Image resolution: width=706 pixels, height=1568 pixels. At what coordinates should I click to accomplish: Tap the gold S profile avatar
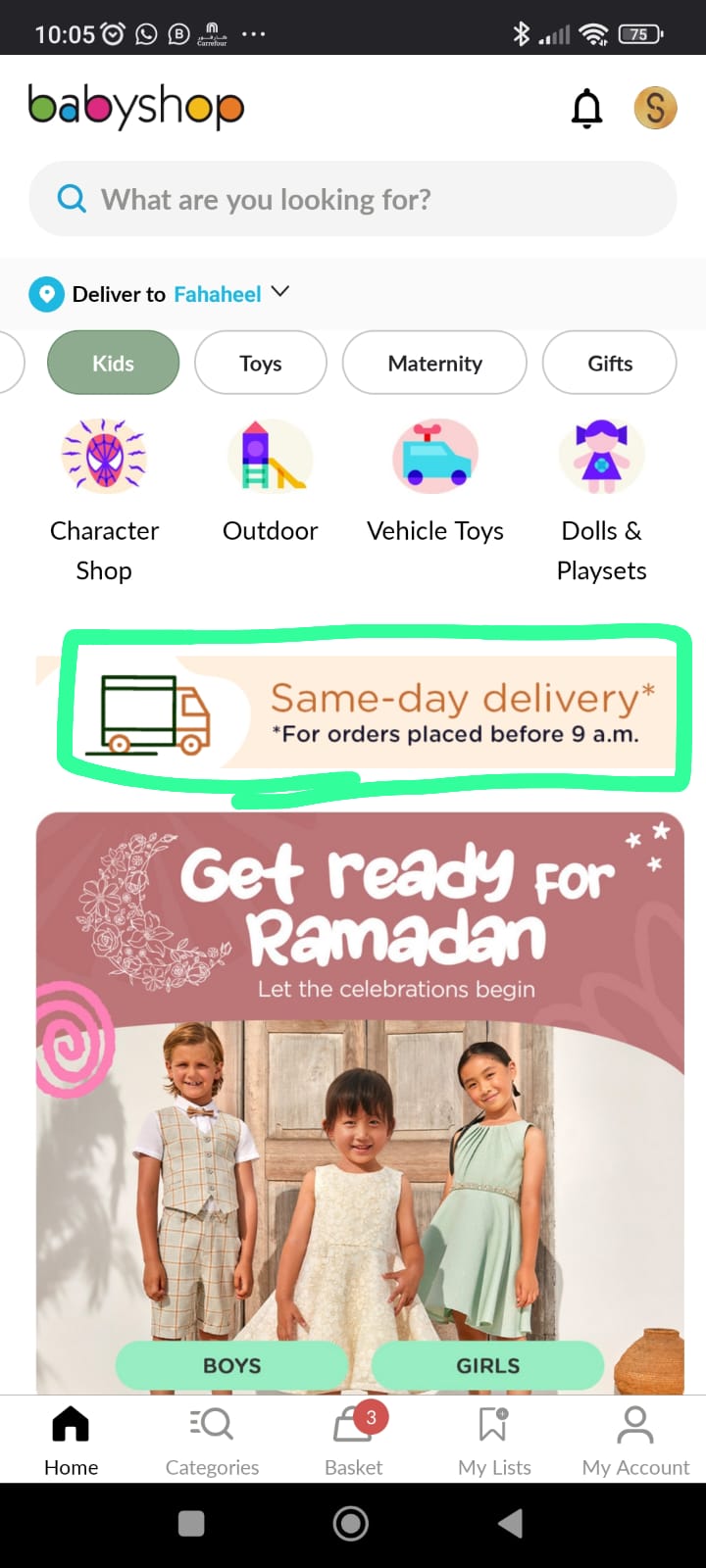[x=656, y=108]
